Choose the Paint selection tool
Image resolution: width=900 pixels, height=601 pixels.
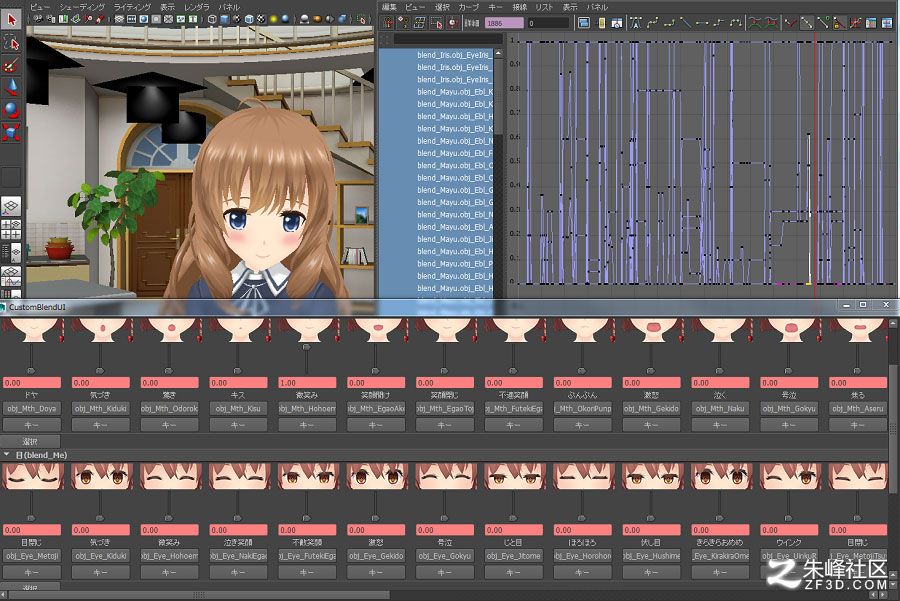(x=11, y=64)
